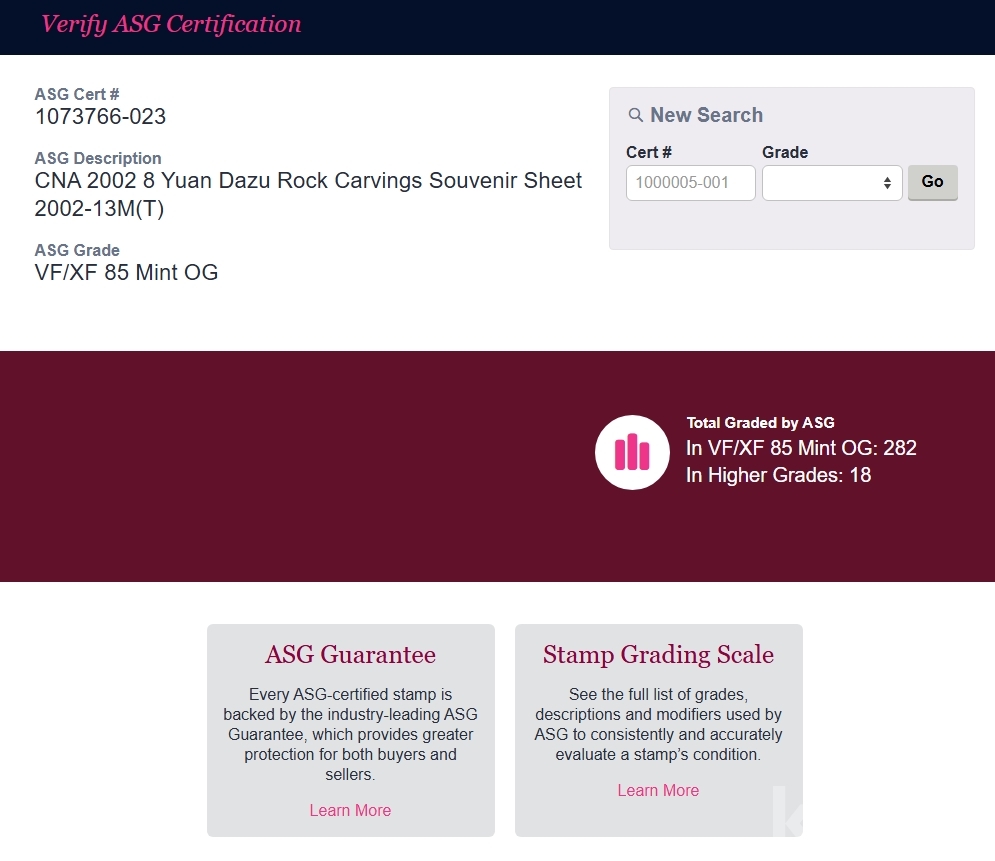Click the Go button
The width and height of the screenshot is (995, 861).
point(932,182)
